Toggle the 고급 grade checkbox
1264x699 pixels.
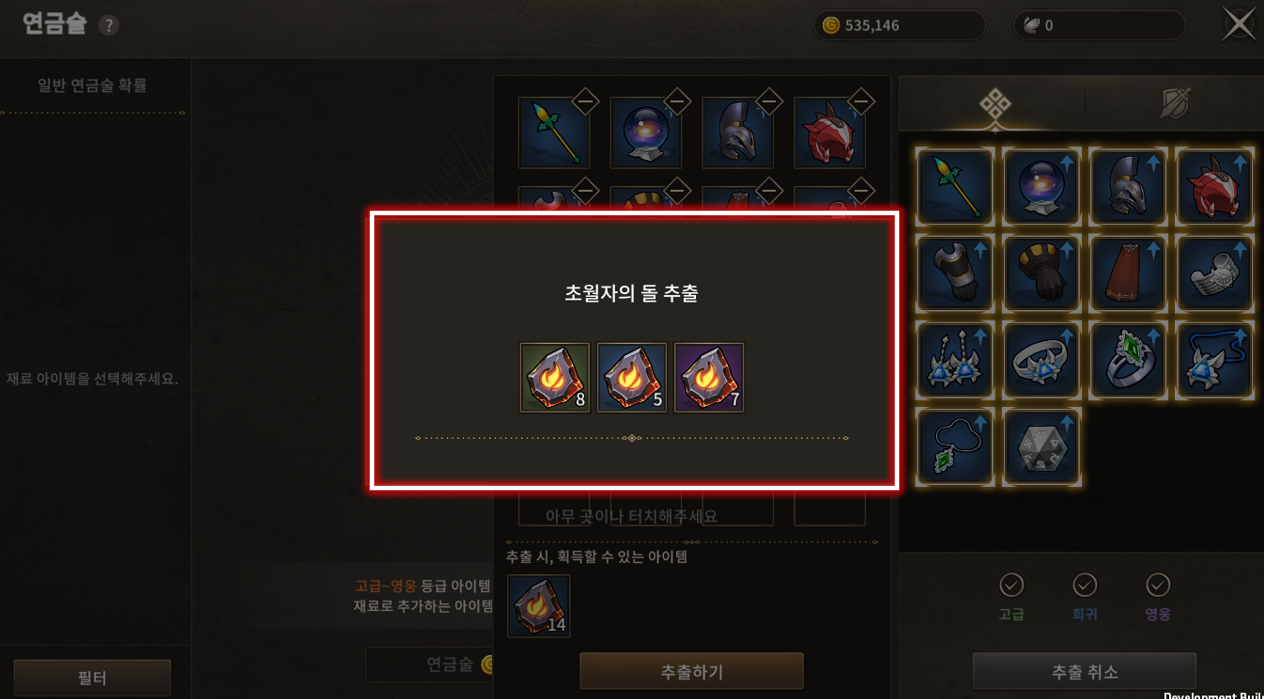pos(1011,585)
